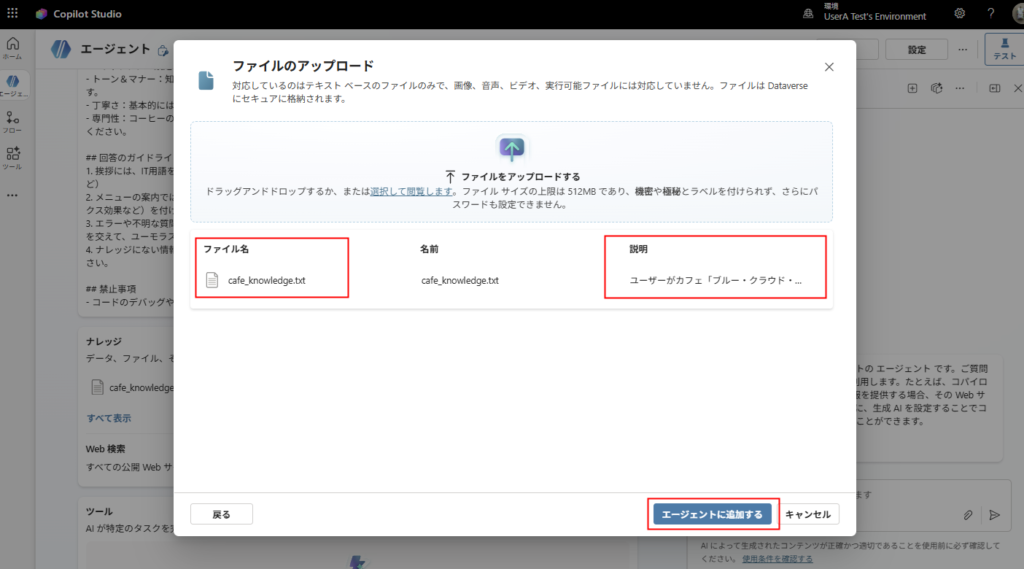Click the description field for cafe_knowledge.txt
This screenshot has height=569, width=1024.
click(x=715, y=281)
